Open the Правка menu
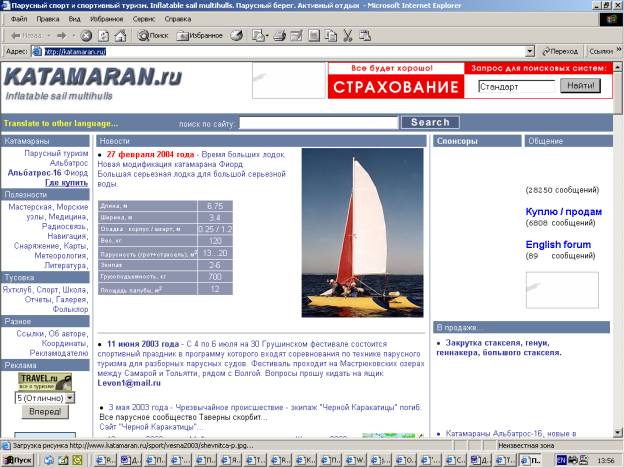This screenshot has height=468, width=624. [48, 19]
